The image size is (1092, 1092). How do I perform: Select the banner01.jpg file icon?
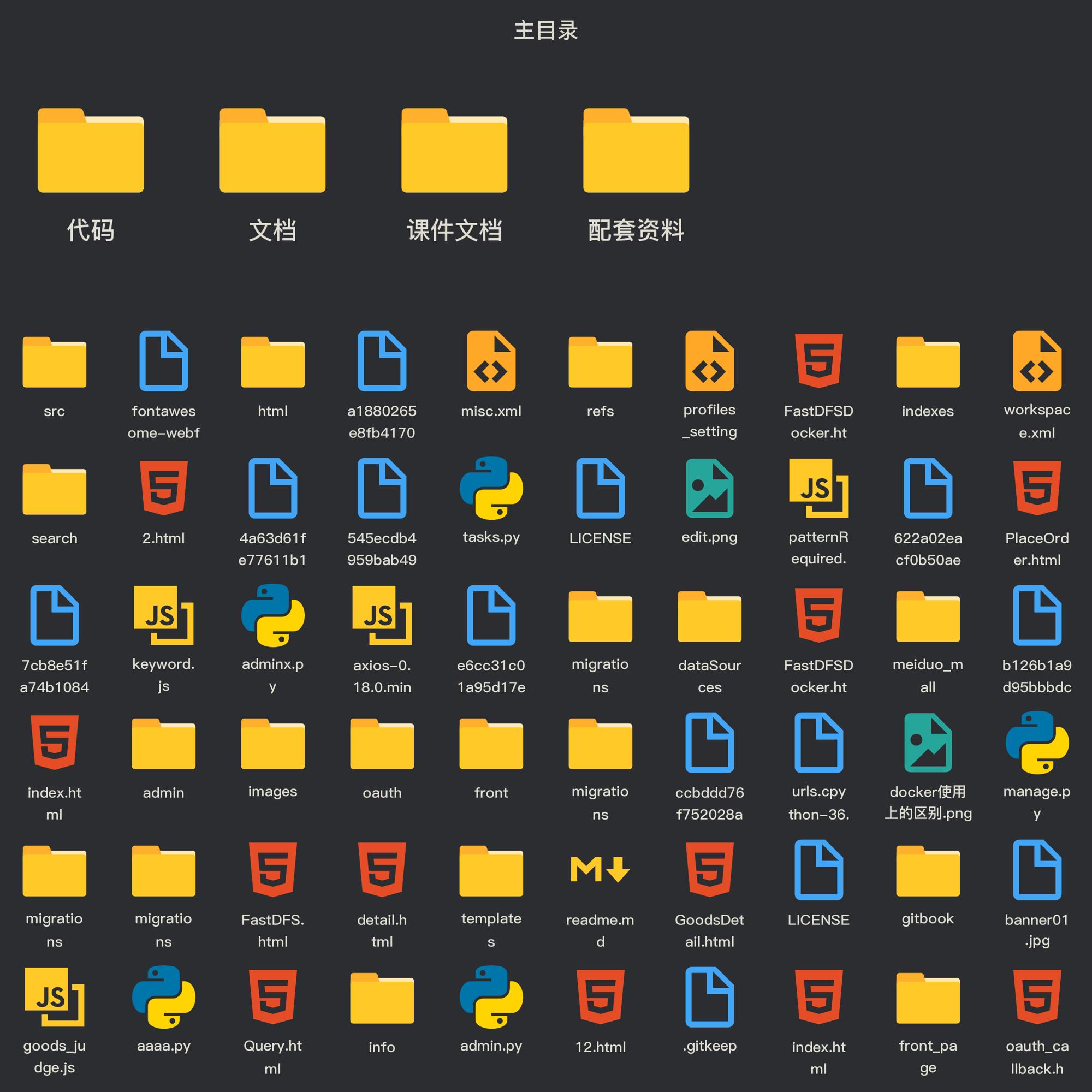(1037, 870)
